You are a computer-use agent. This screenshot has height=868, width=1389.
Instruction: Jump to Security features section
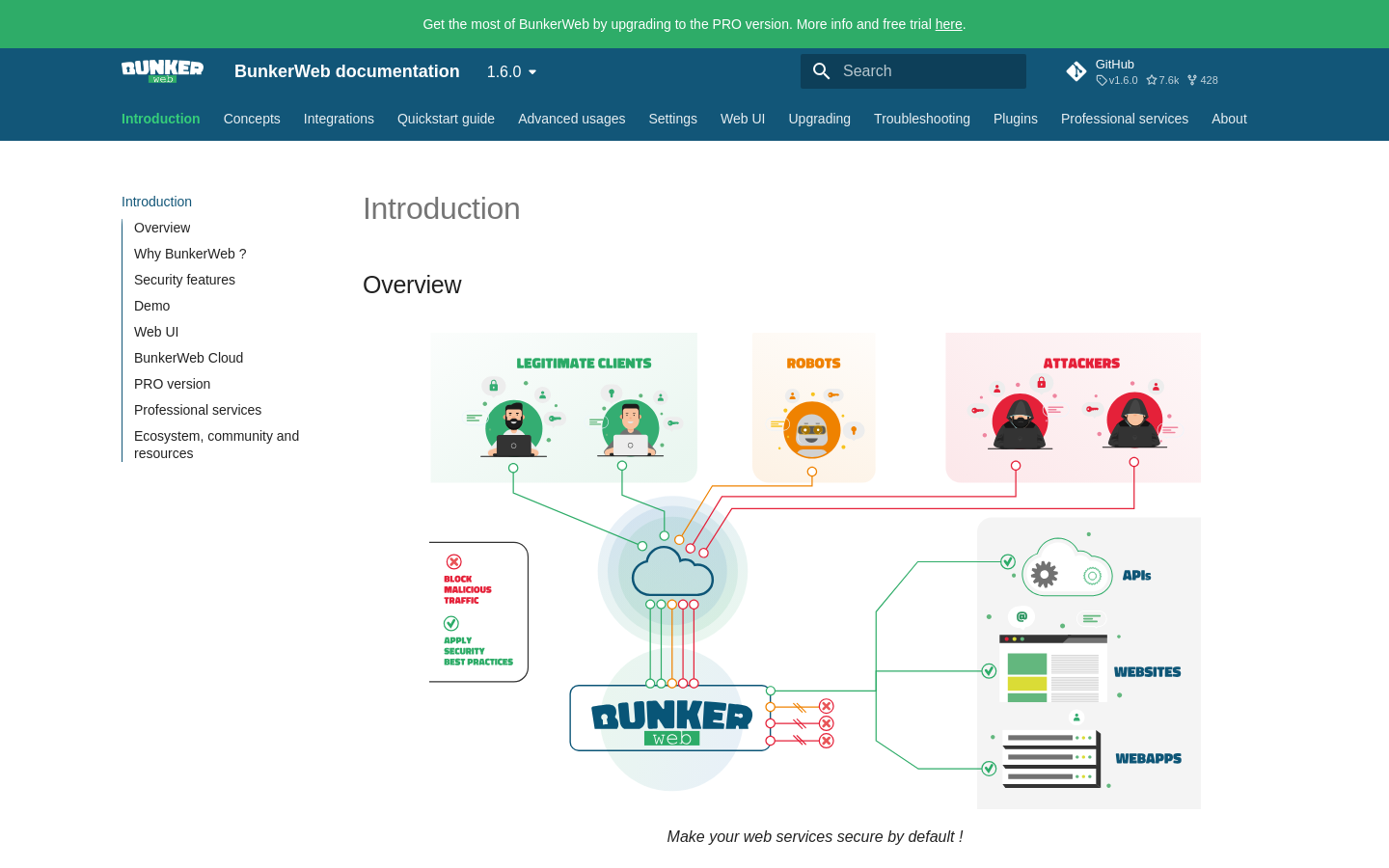coord(184,280)
